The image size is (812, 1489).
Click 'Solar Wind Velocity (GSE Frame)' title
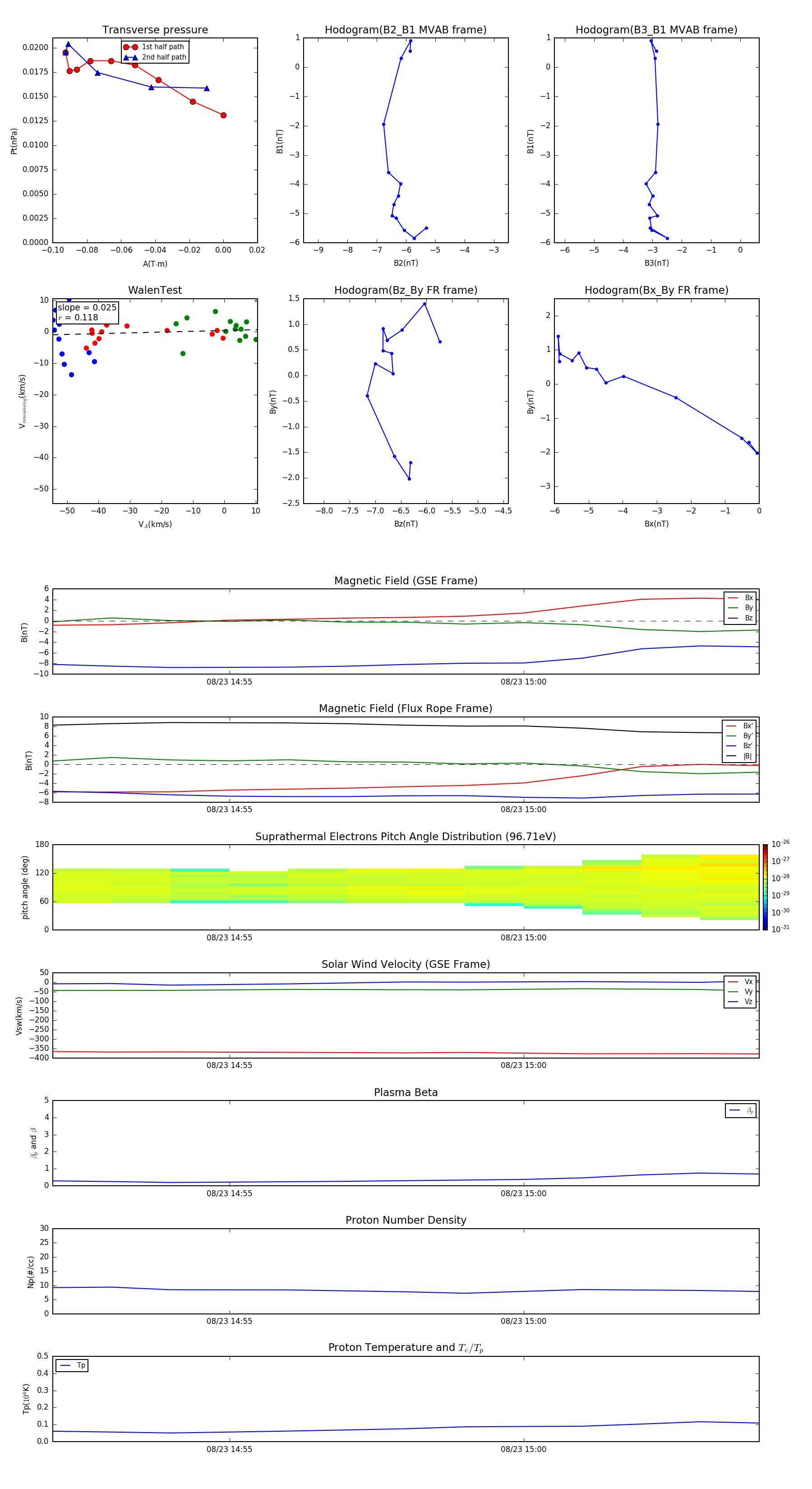(x=406, y=965)
